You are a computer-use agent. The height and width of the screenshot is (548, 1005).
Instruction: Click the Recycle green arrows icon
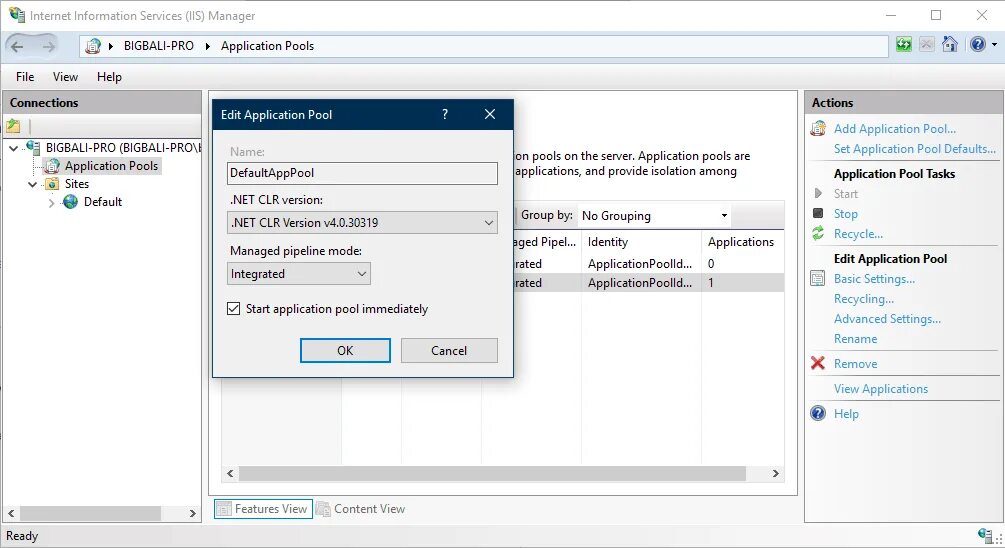click(818, 234)
